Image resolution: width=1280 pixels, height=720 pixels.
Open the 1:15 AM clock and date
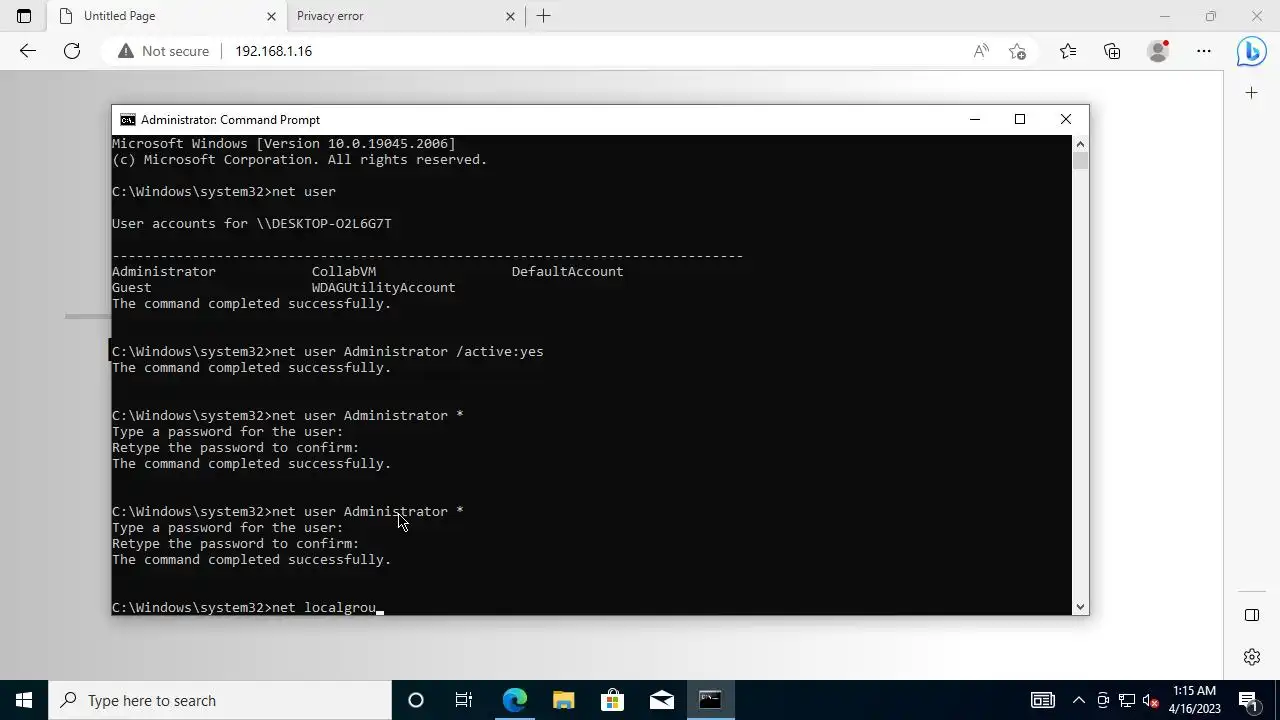coord(1195,700)
